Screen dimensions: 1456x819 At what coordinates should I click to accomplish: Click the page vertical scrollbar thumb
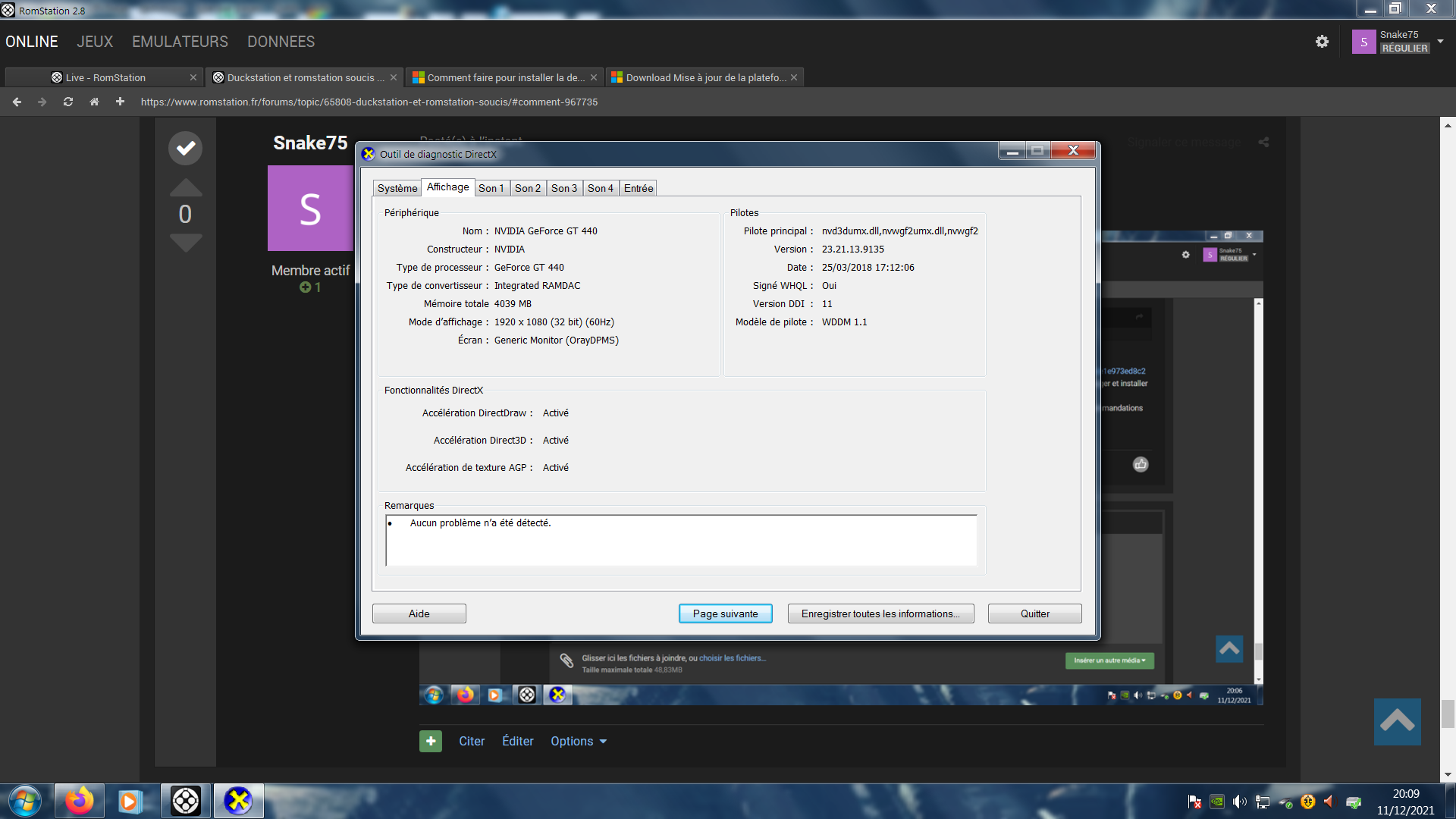pyautogui.click(x=1448, y=714)
